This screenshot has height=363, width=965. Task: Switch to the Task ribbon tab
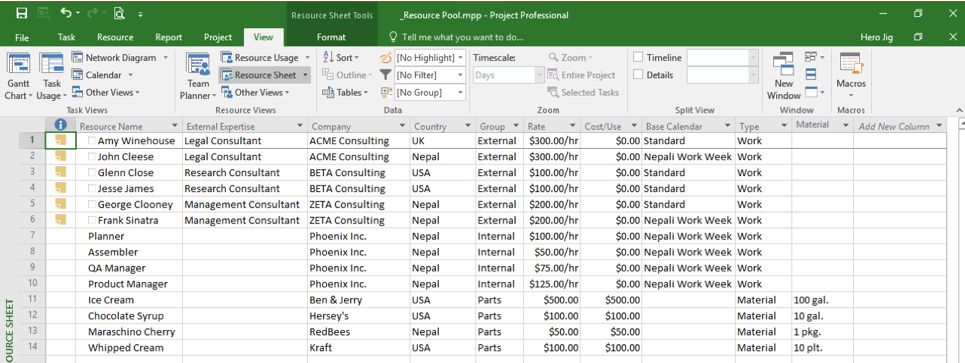tap(66, 38)
